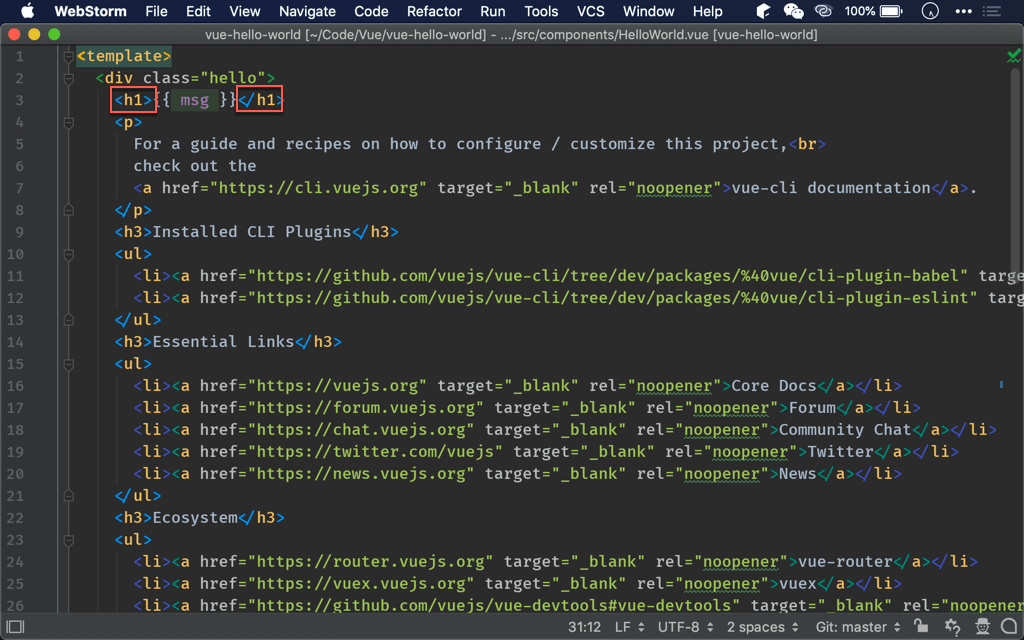Open the File menu

pyautogui.click(x=156, y=11)
